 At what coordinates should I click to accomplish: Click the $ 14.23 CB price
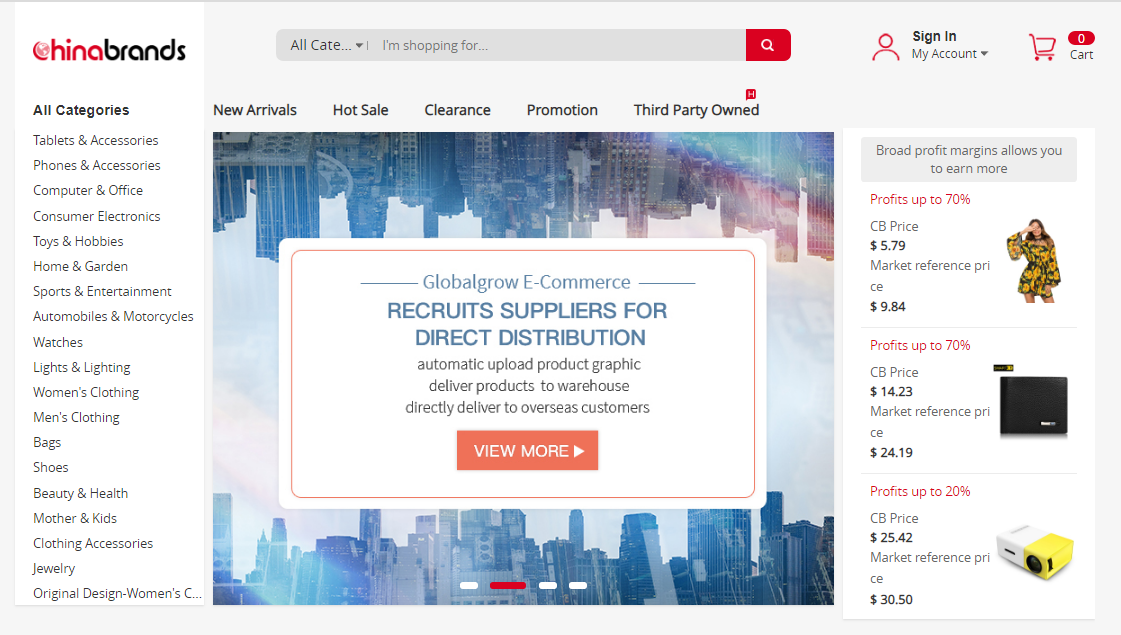[892, 391]
